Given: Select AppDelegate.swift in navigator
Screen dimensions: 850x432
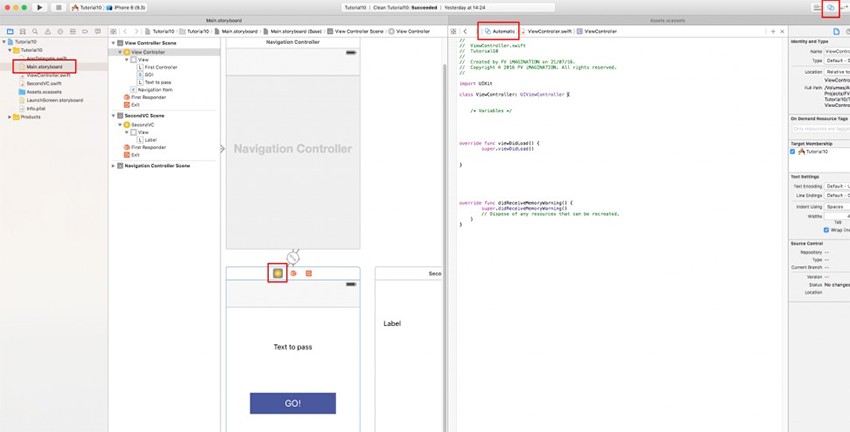Looking at the screenshot, I should (43, 59).
